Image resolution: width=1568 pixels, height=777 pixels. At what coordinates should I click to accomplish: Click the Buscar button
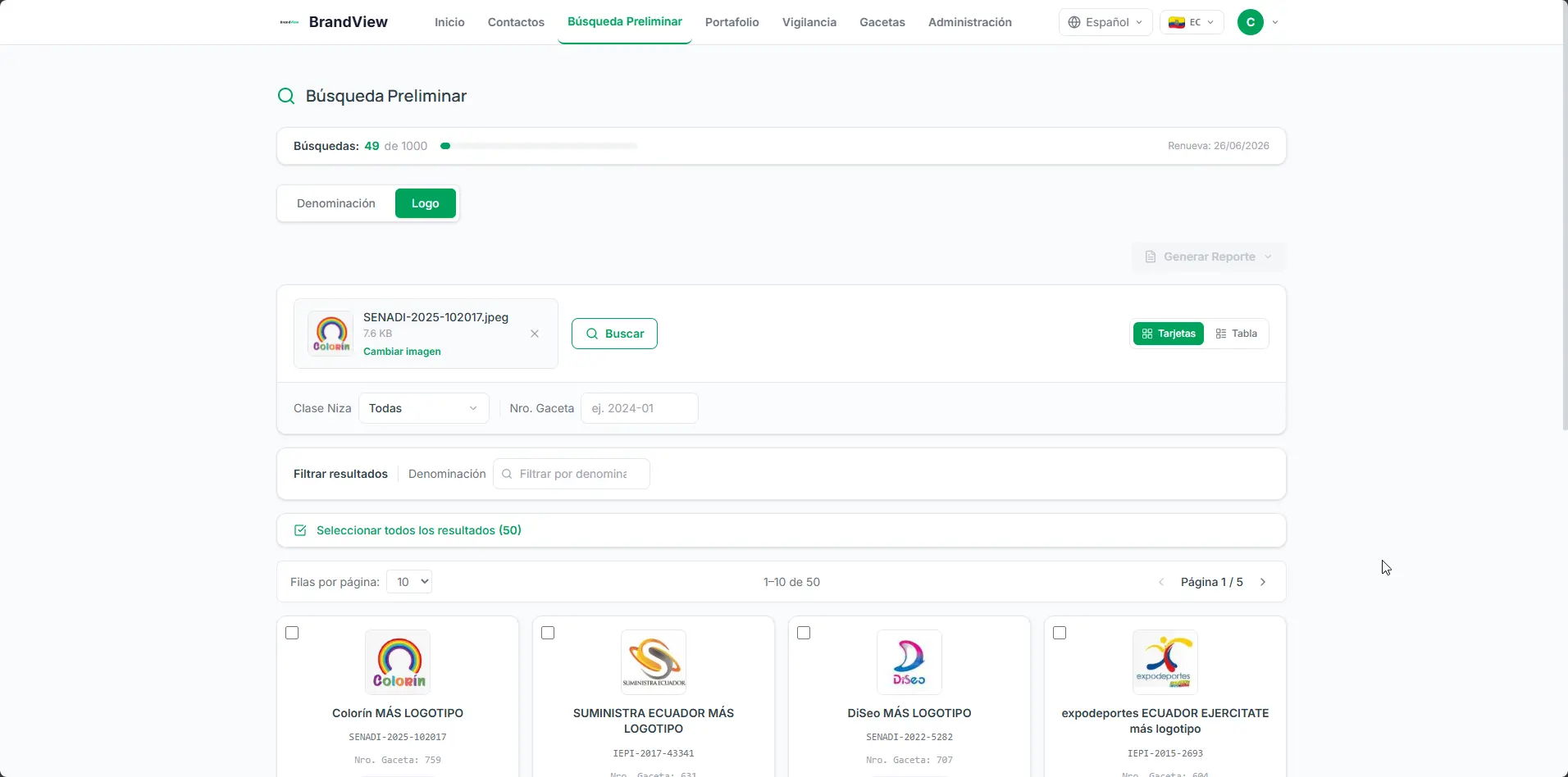click(614, 334)
